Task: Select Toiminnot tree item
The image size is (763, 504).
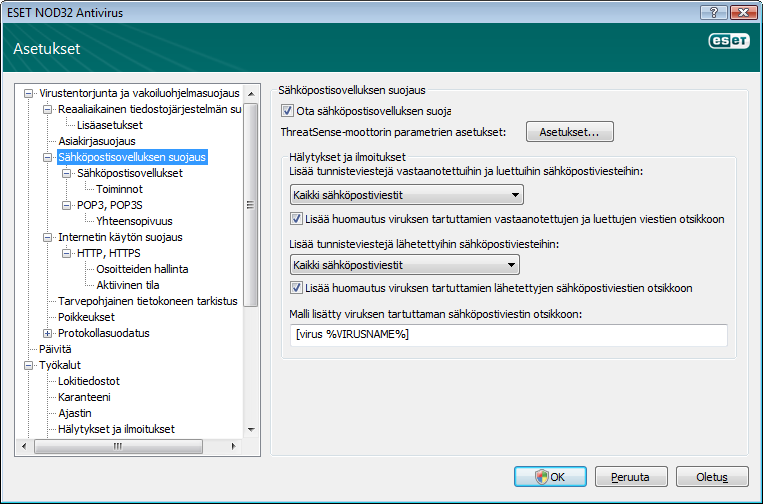Action: 119,189
